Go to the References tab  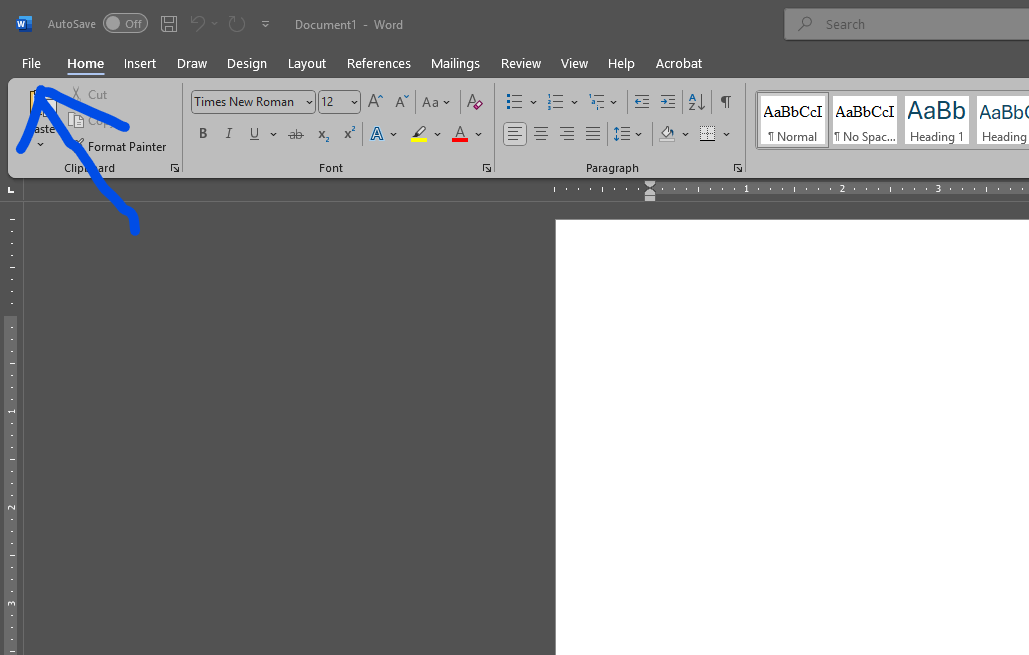pos(379,64)
